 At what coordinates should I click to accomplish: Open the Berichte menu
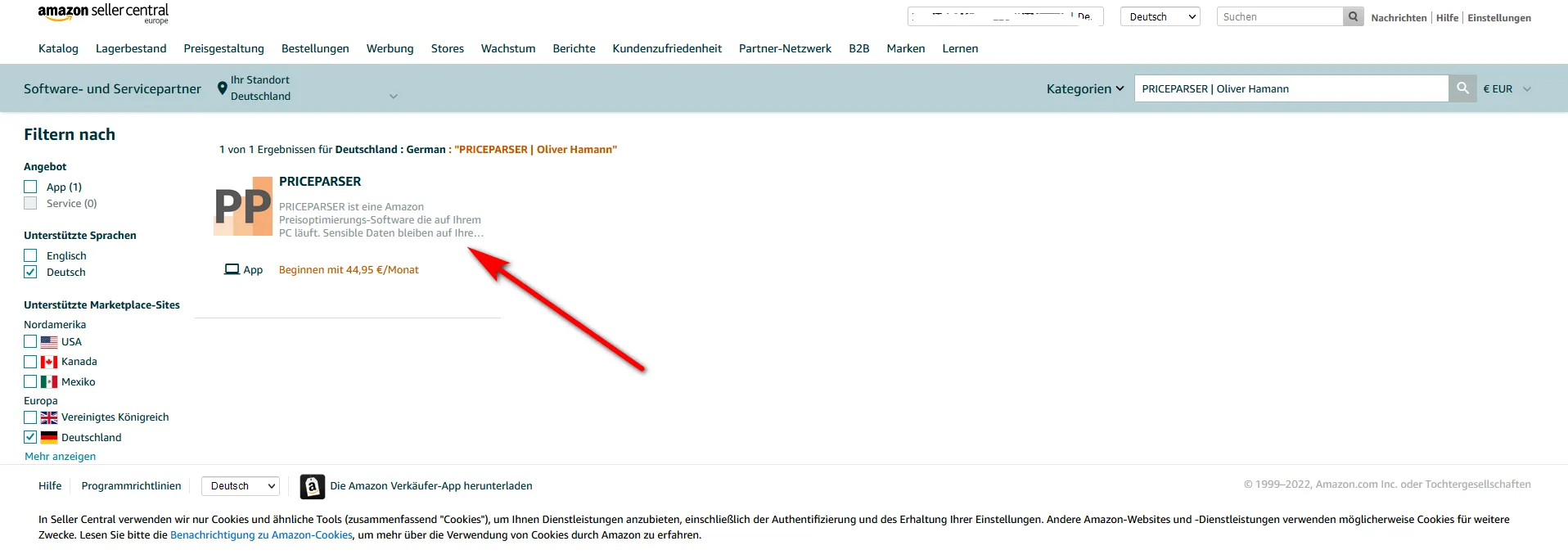pyautogui.click(x=574, y=48)
